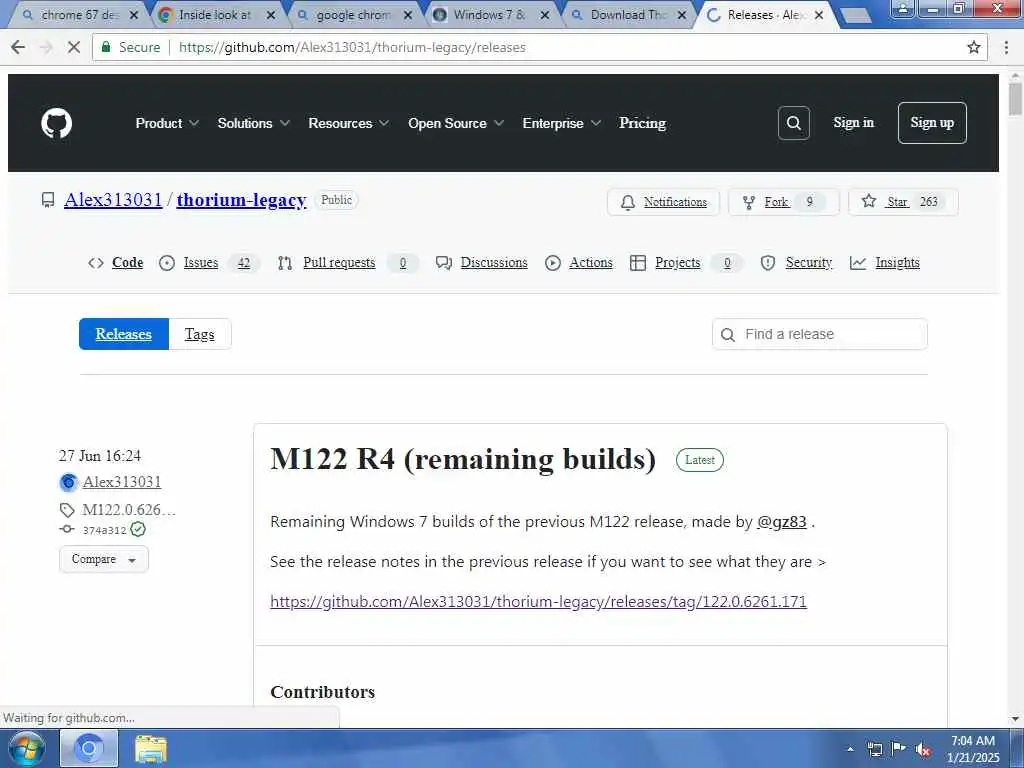The width and height of the screenshot is (1024, 768).
Task: Click the browser forward arrow
Action: 46,47
